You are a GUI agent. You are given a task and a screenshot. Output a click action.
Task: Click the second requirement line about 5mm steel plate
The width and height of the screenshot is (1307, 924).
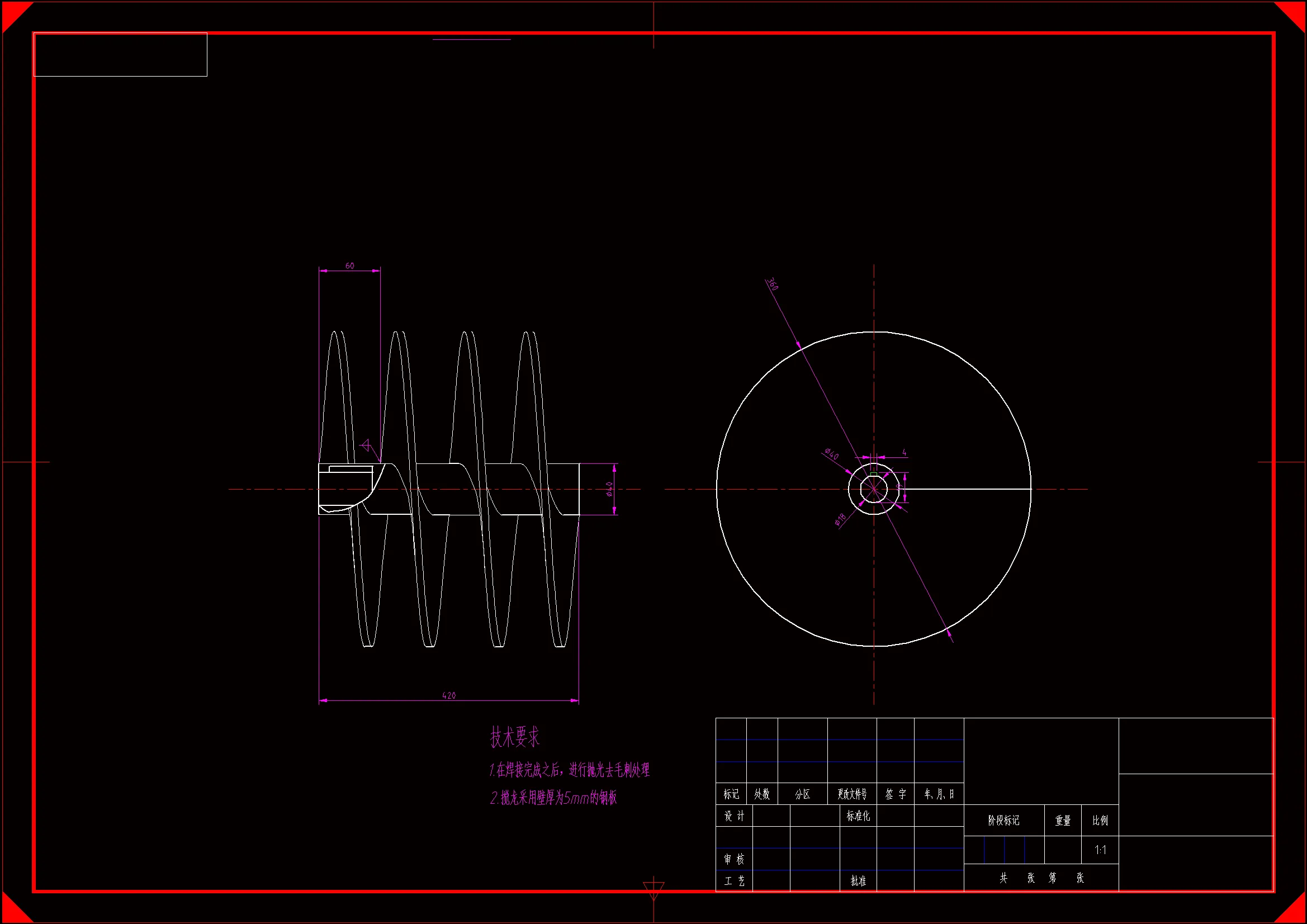553,798
